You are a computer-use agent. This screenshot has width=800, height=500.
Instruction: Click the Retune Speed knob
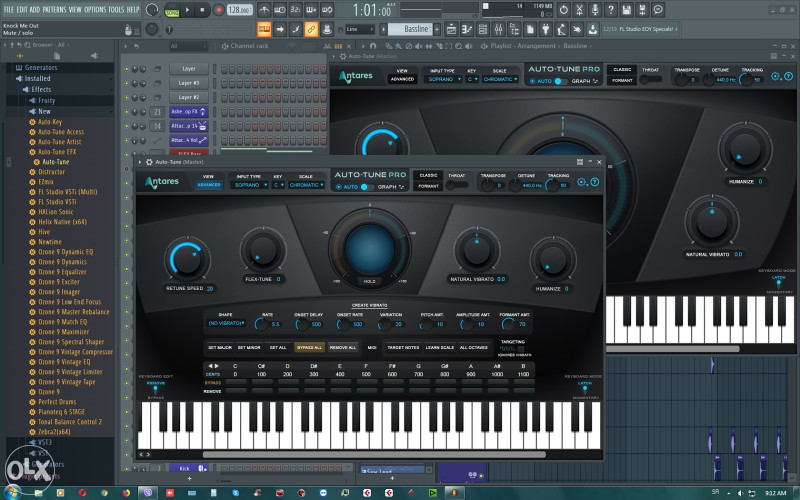[x=187, y=259]
